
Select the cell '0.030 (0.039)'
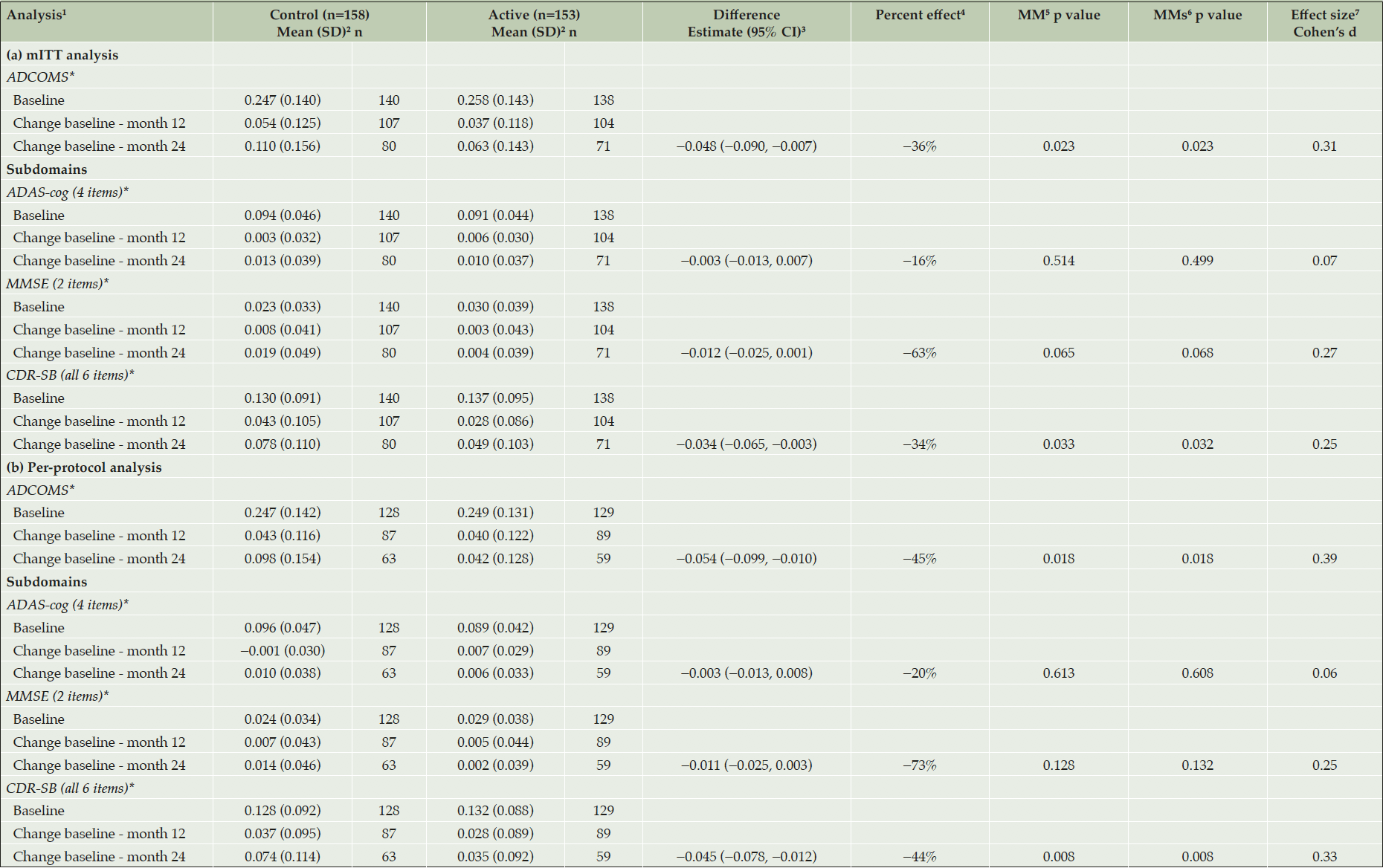click(495, 307)
